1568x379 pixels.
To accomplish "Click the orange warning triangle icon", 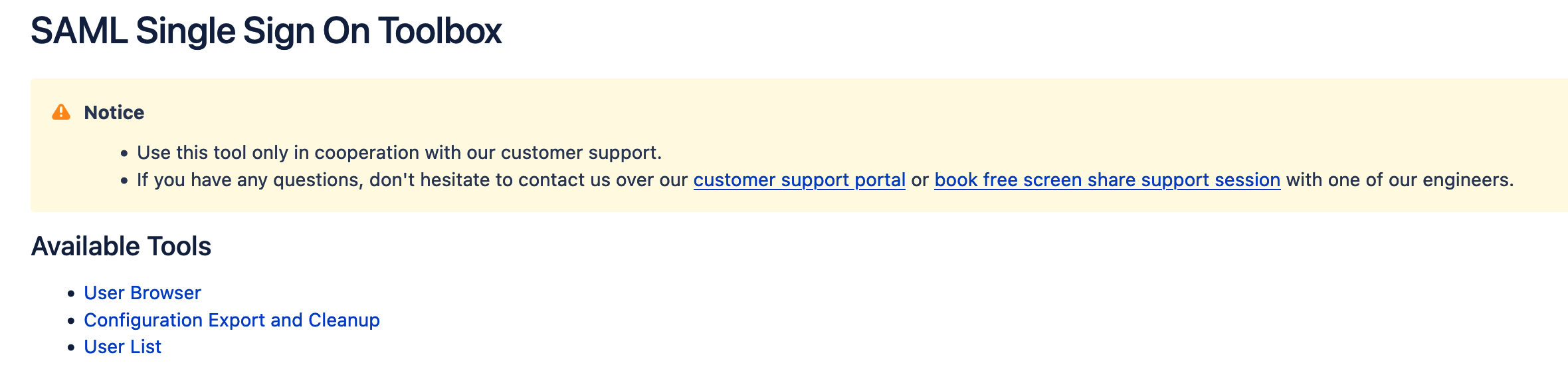I will click(61, 112).
